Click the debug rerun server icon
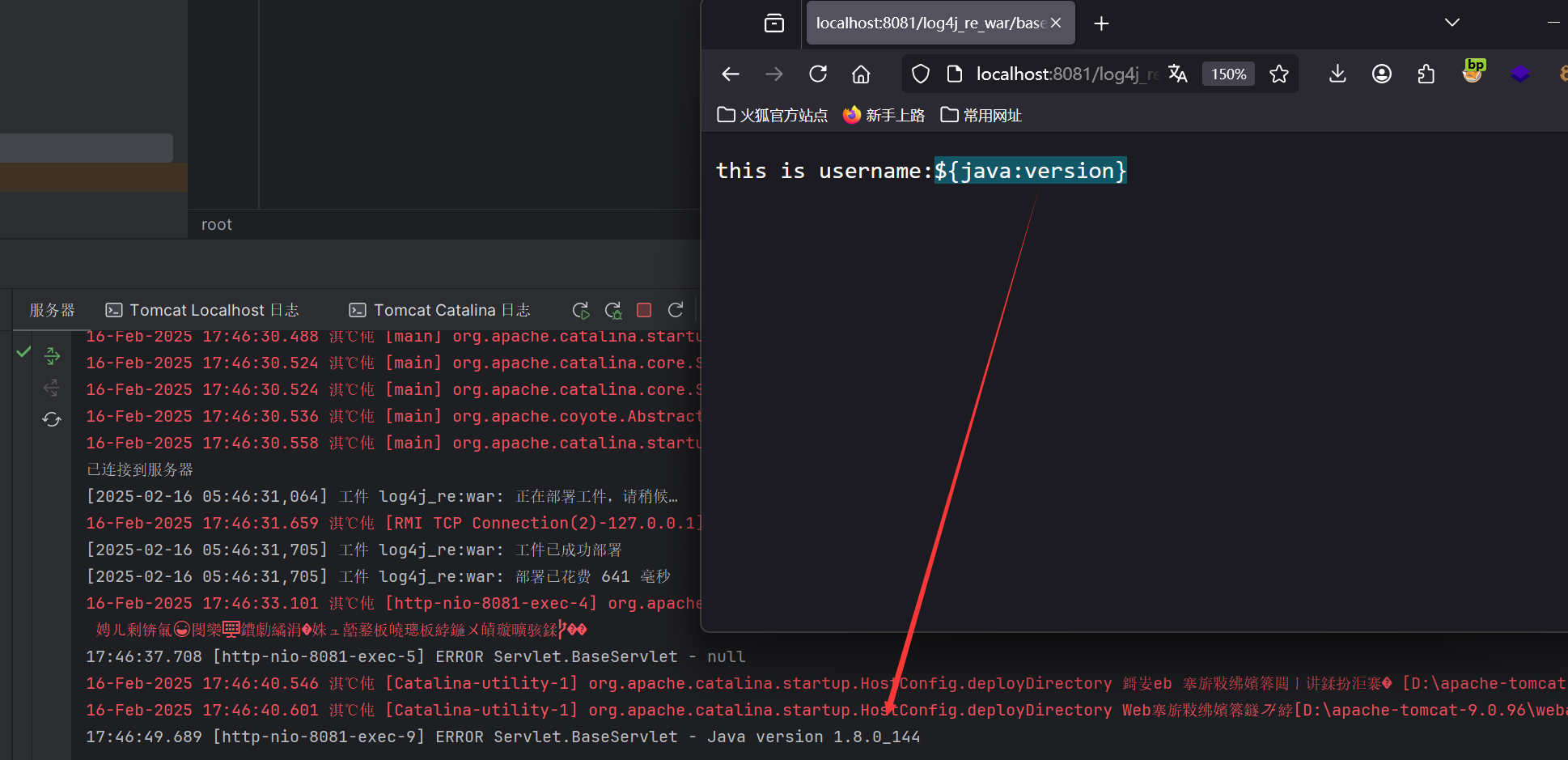This screenshot has height=760, width=1568. coord(613,310)
